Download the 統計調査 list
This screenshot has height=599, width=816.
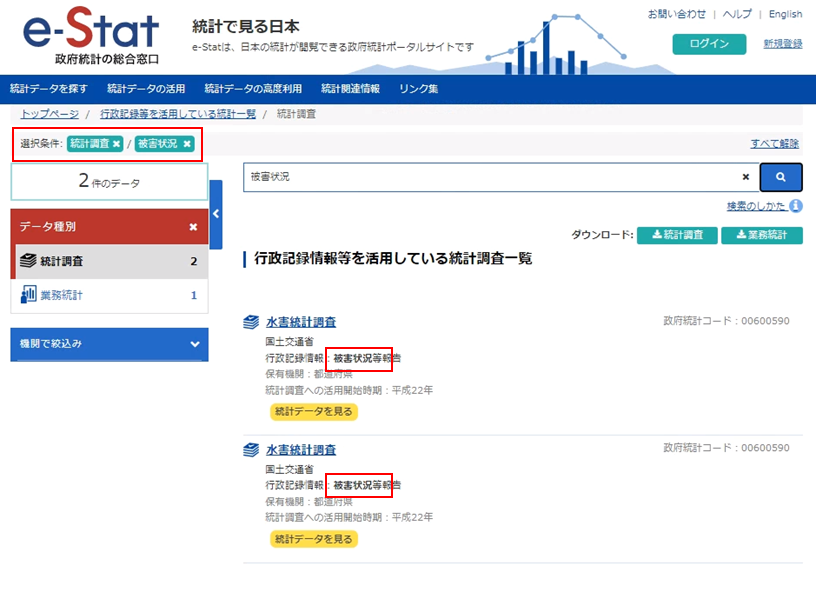[677, 235]
